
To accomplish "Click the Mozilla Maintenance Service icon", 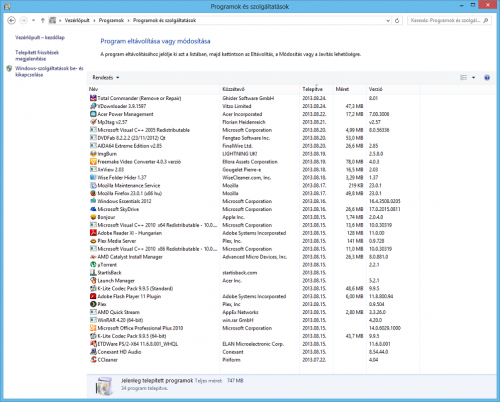I will pyautogui.click(x=93, y=185).
